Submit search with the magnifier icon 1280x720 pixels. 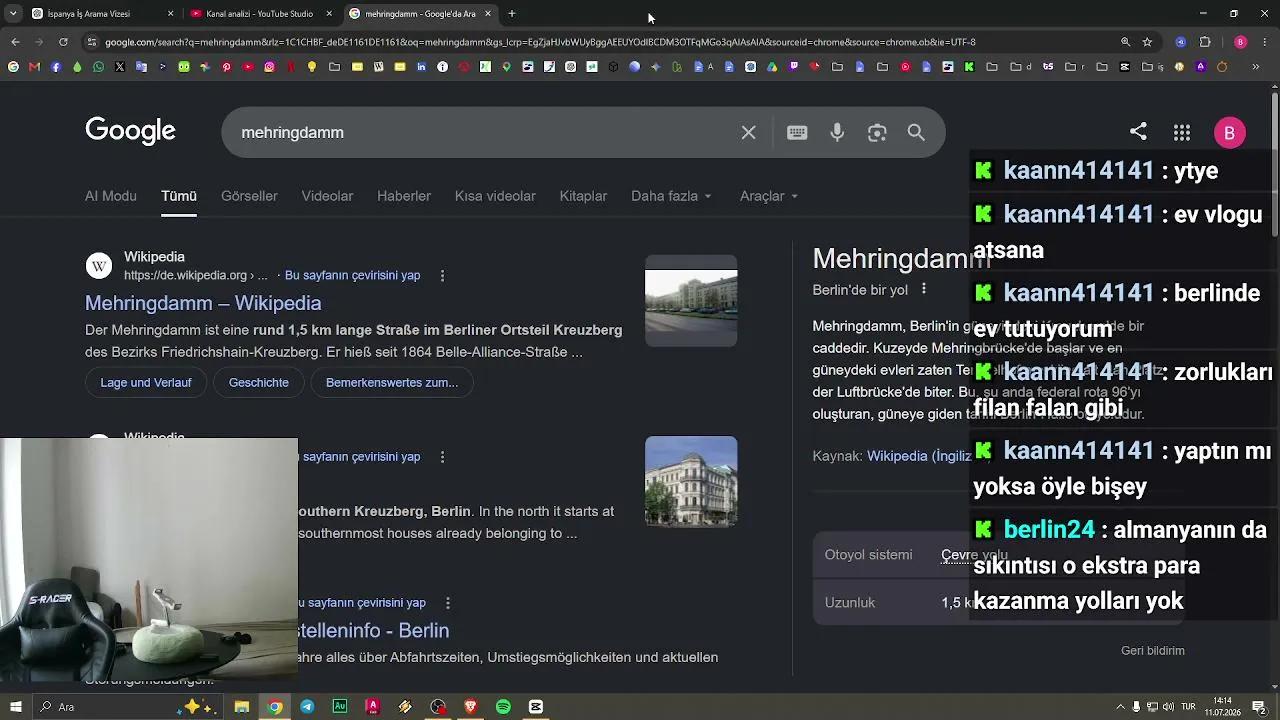(916, 132)
